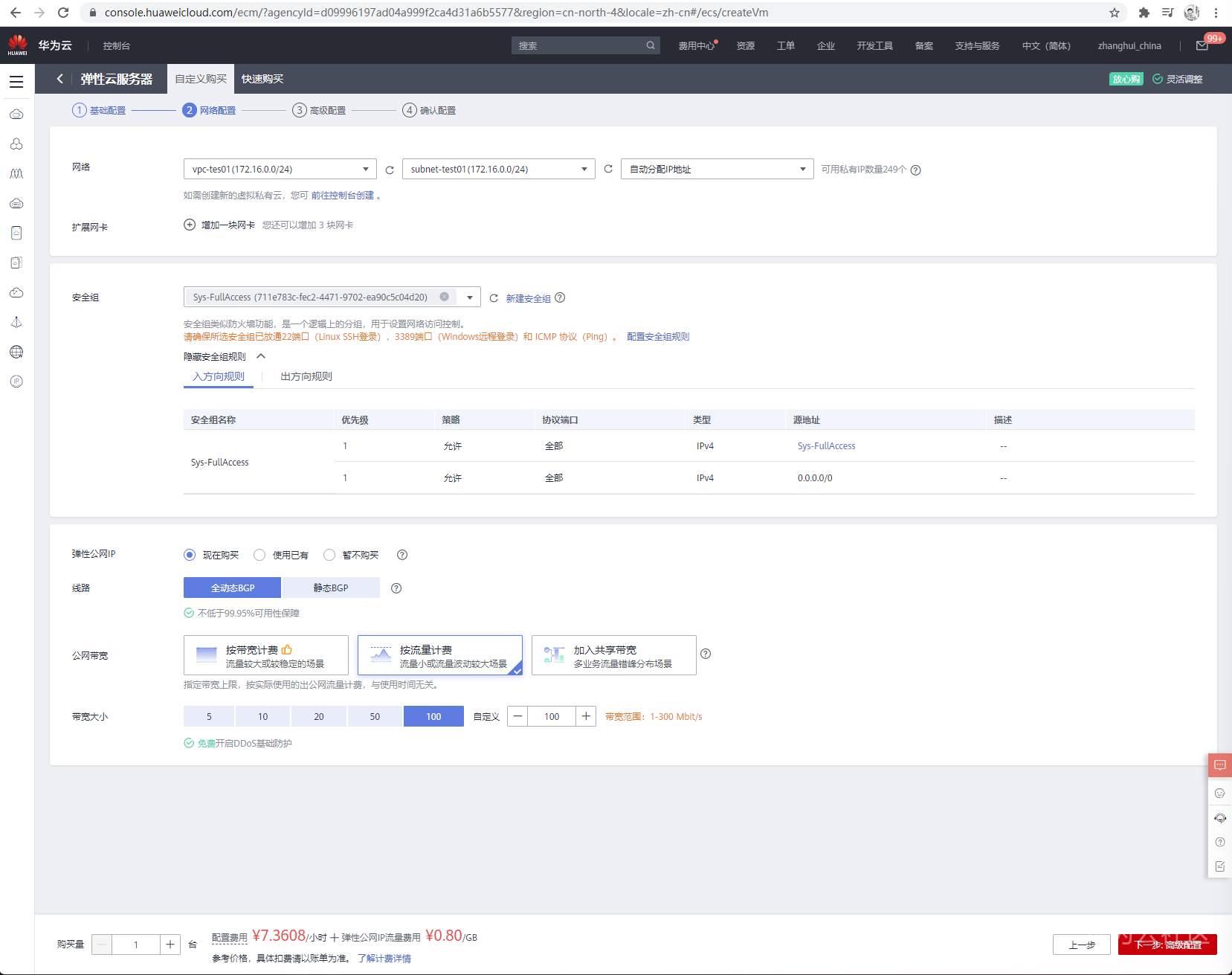Follow the 前往控制台创建 link

(x=343, y=196)
